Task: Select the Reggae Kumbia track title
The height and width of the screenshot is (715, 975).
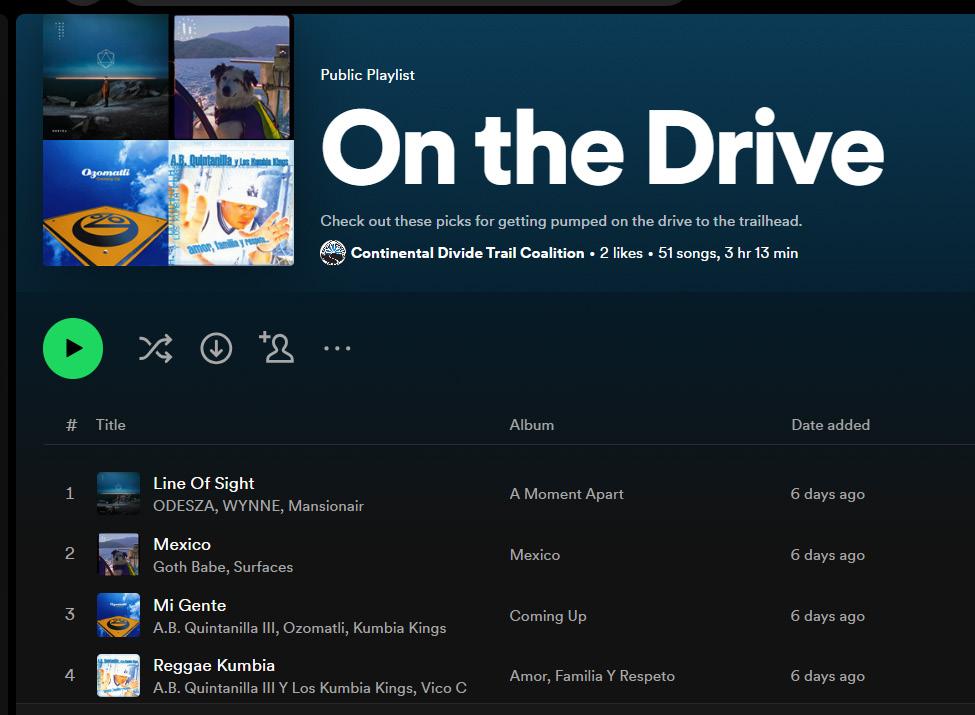Action: [214, 665]
